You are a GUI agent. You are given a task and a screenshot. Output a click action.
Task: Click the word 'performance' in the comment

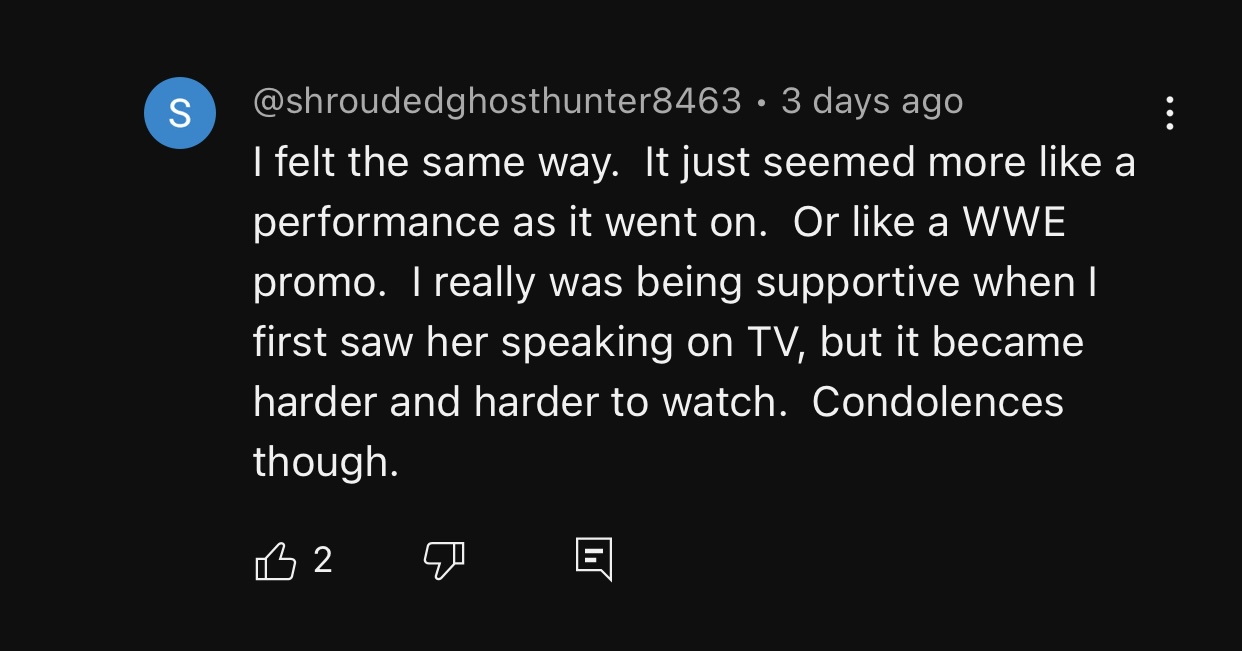pos(376,222)
